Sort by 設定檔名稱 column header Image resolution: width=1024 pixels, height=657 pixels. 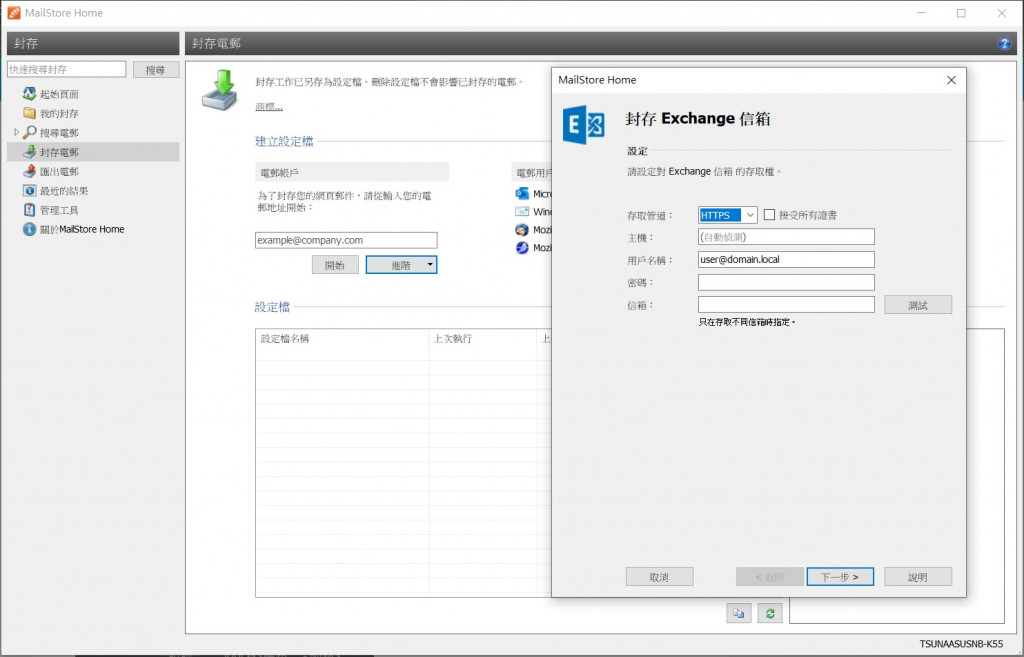click(342, 339)
